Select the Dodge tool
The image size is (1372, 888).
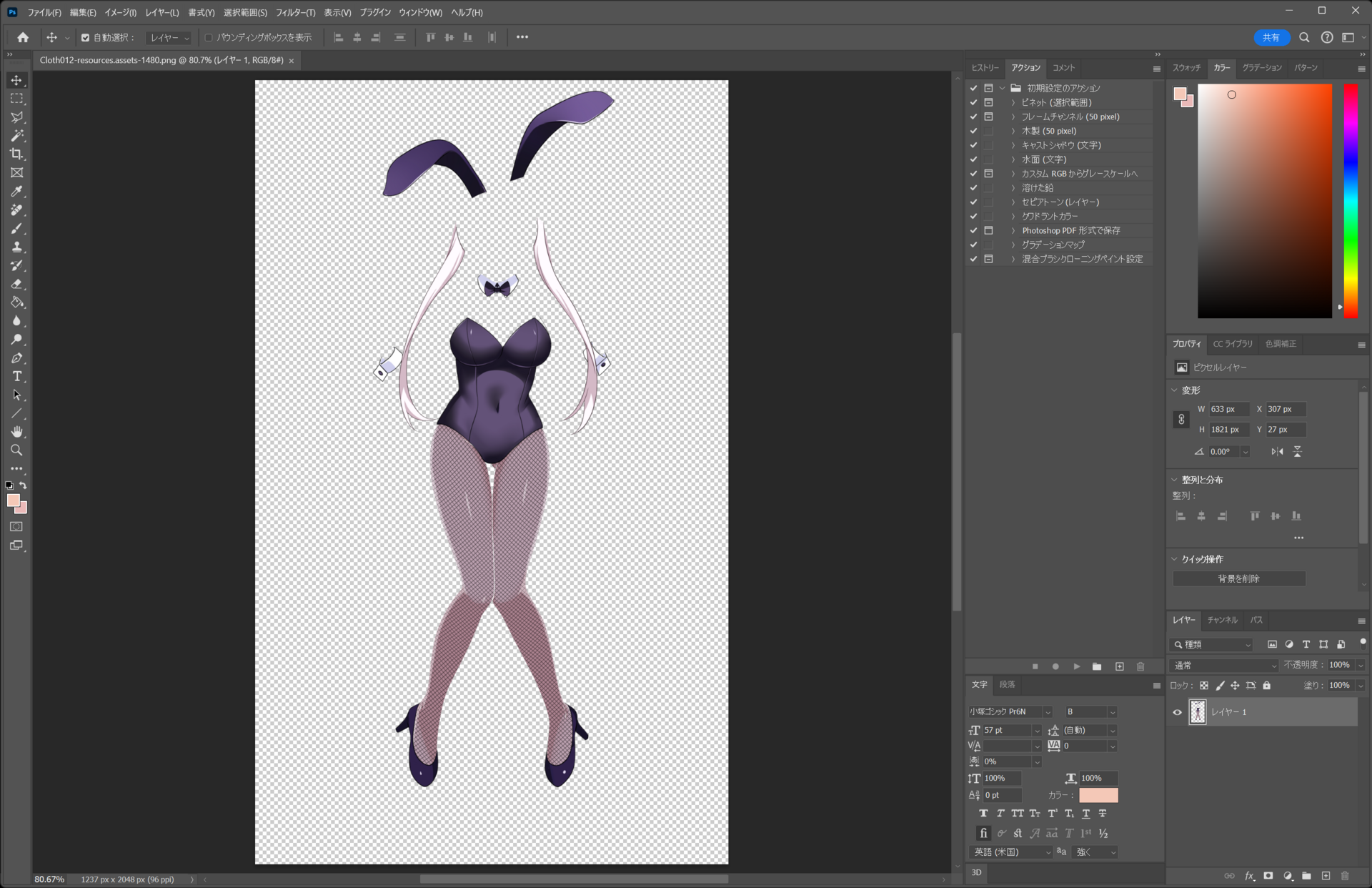coord(16,340)
